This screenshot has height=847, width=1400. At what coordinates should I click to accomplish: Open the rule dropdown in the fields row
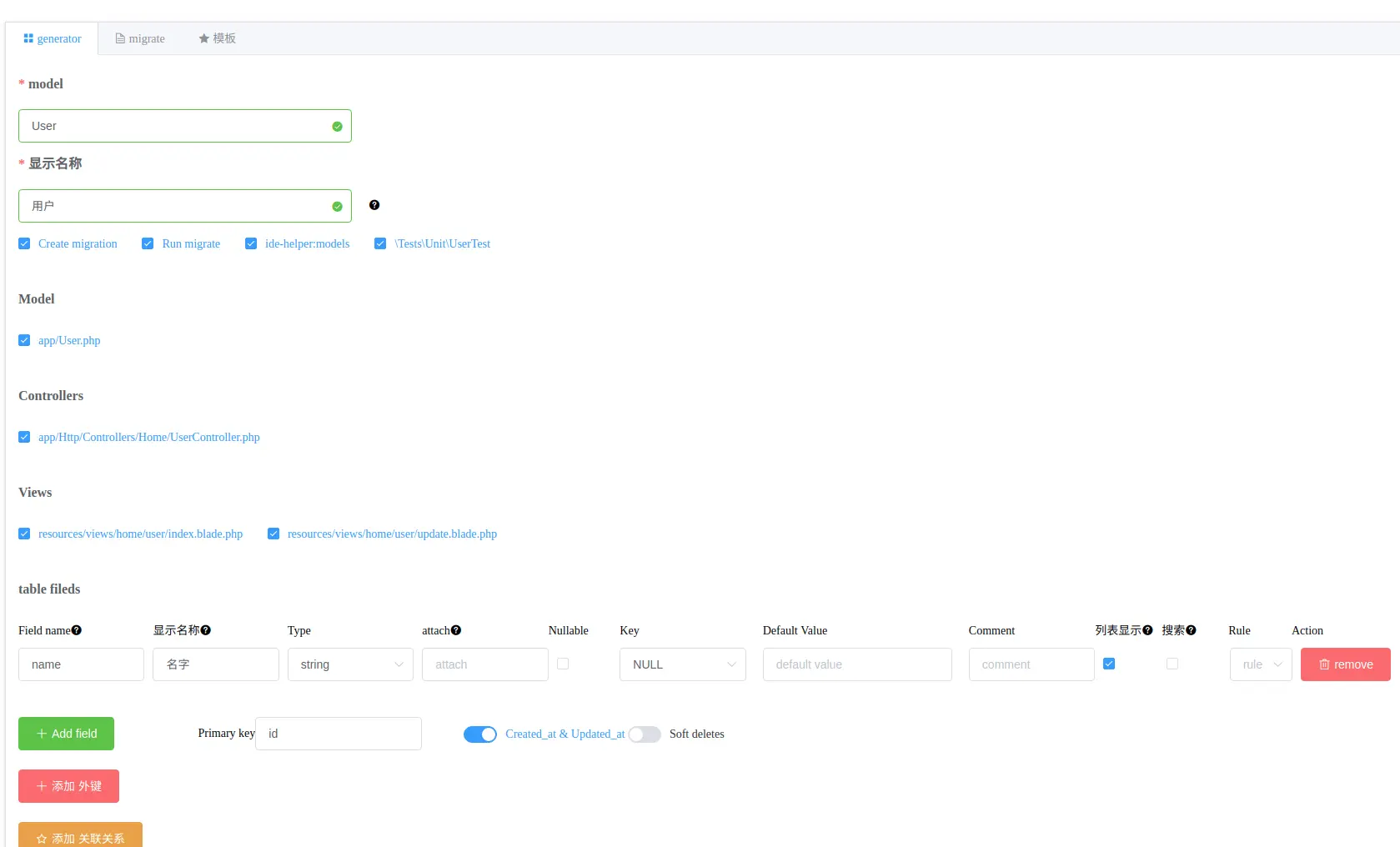click(1260, 664)
